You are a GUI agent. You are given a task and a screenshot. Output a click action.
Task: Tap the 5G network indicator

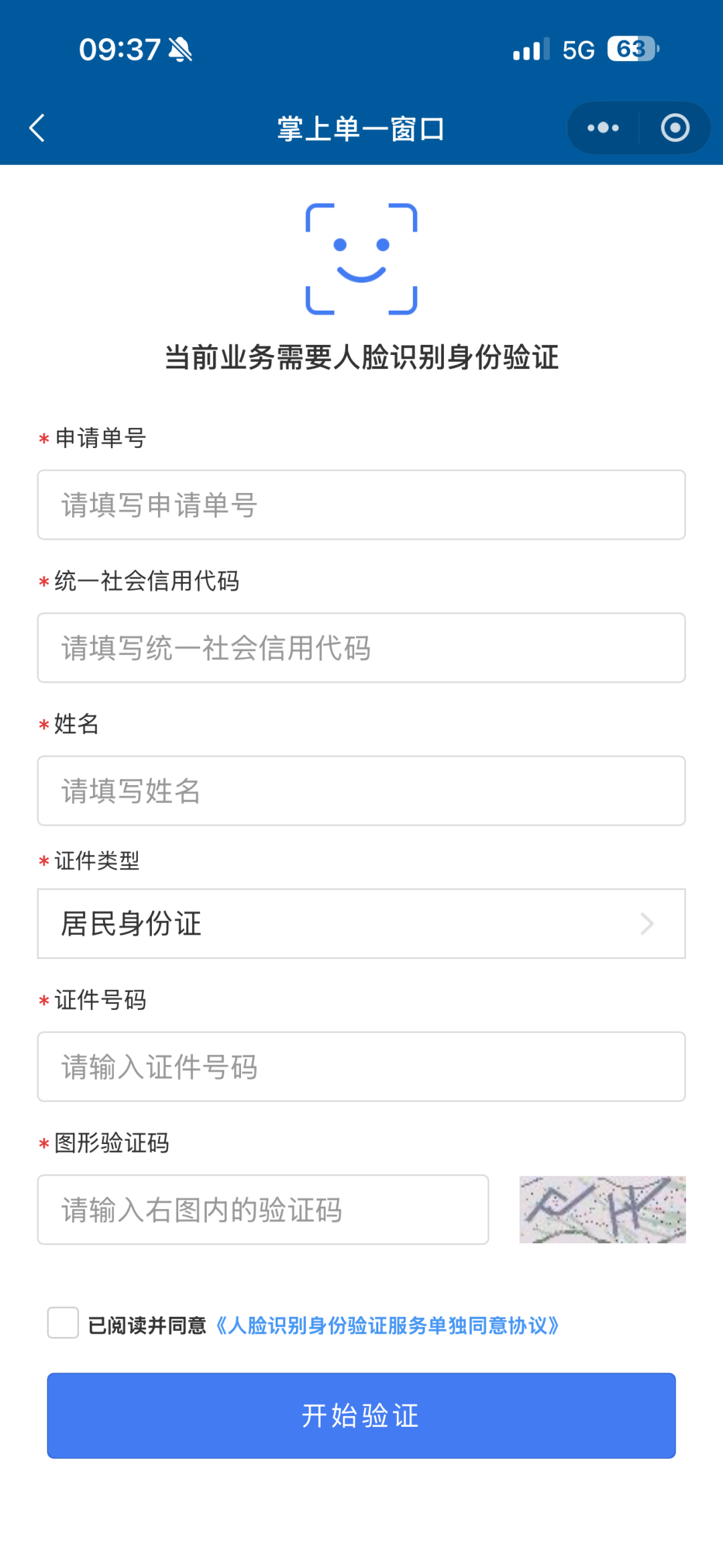point(578,50)
